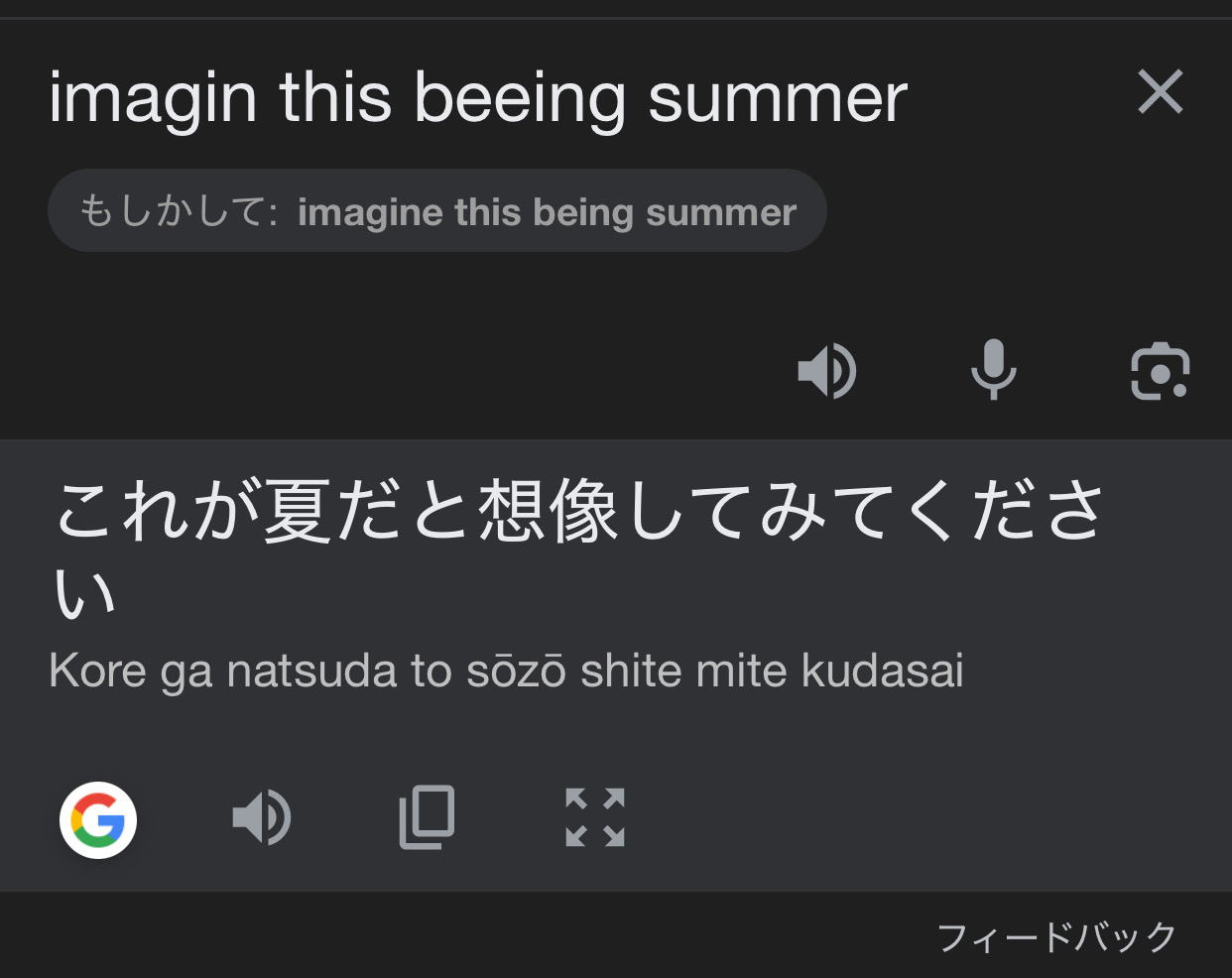Tap the word "sōzō" in the romanization
Viewport: 1232px width, 978px height.
click(x=516, y=671)
